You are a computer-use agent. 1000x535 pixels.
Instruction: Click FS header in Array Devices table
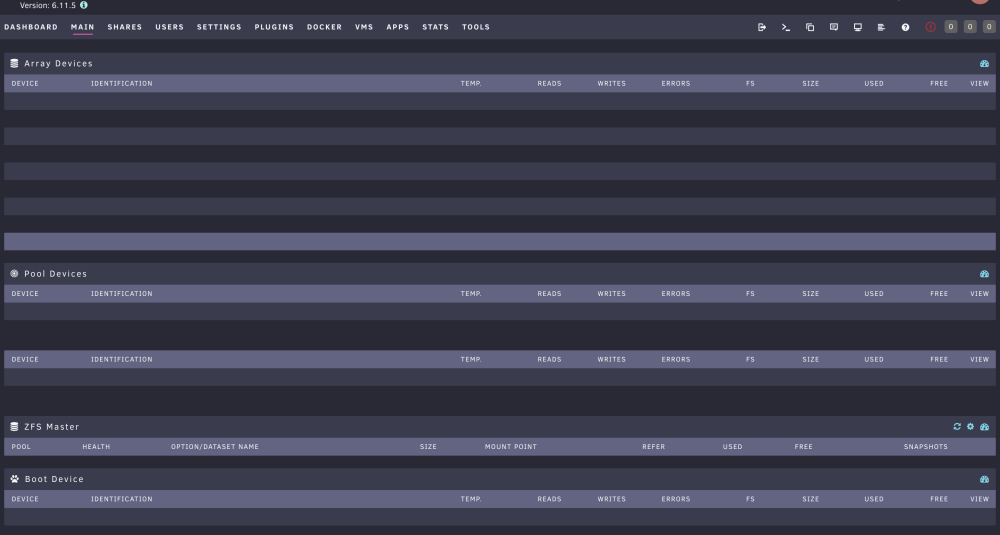(x=750, y=84)
